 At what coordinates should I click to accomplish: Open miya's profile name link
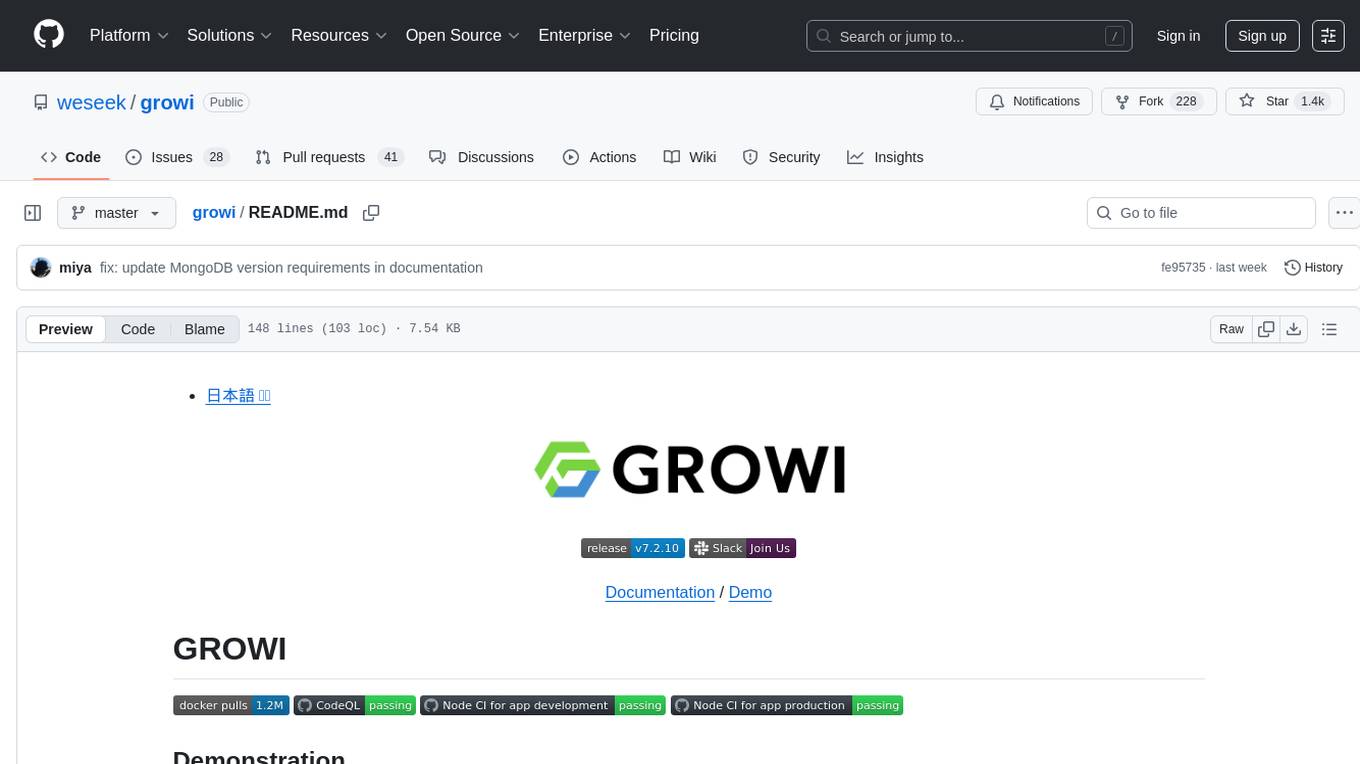75,268
